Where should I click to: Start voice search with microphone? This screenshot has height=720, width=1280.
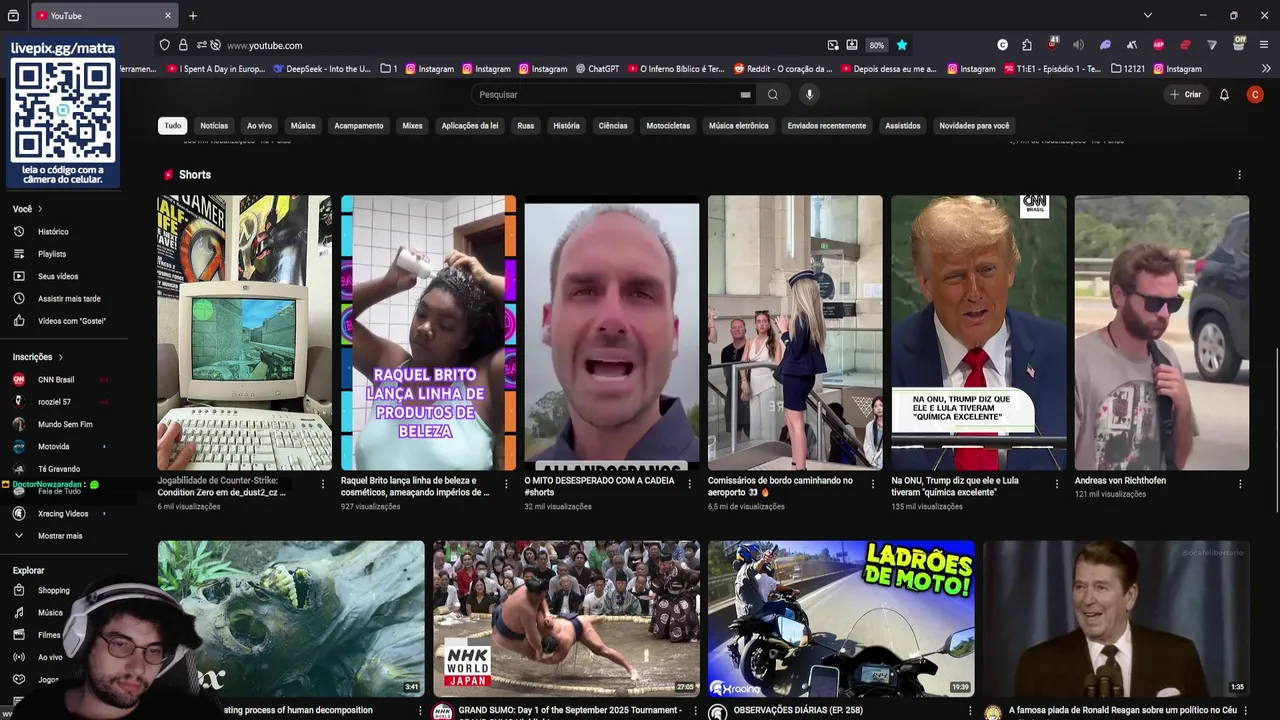[x=810, y=94]
